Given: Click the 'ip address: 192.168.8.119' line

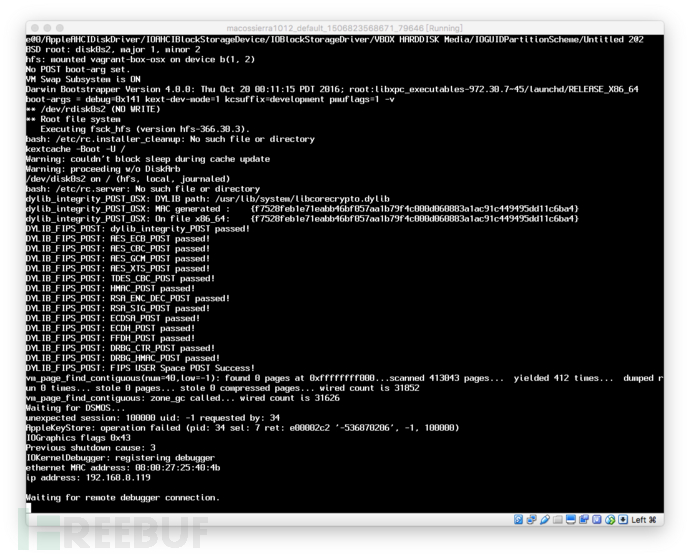Looking at the screenshot, I should (88, 478).
